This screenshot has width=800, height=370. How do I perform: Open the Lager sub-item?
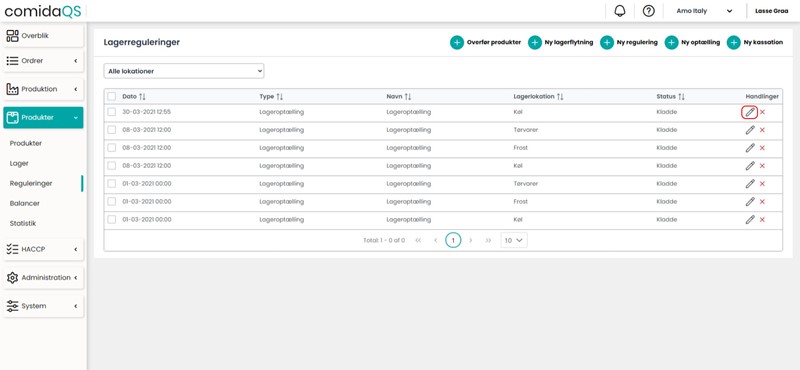[19, 163]
